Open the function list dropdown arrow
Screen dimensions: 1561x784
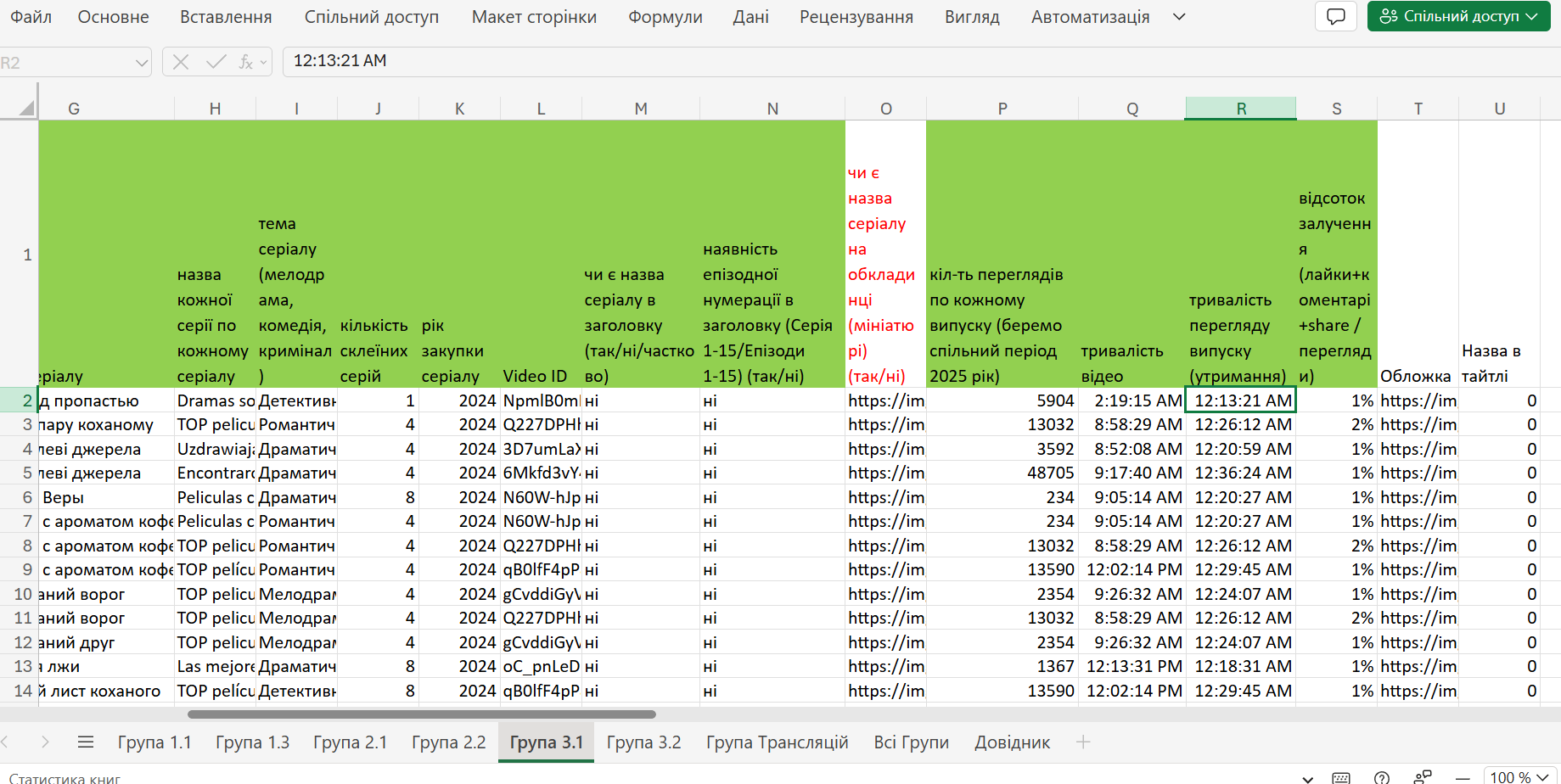point(264,62)
